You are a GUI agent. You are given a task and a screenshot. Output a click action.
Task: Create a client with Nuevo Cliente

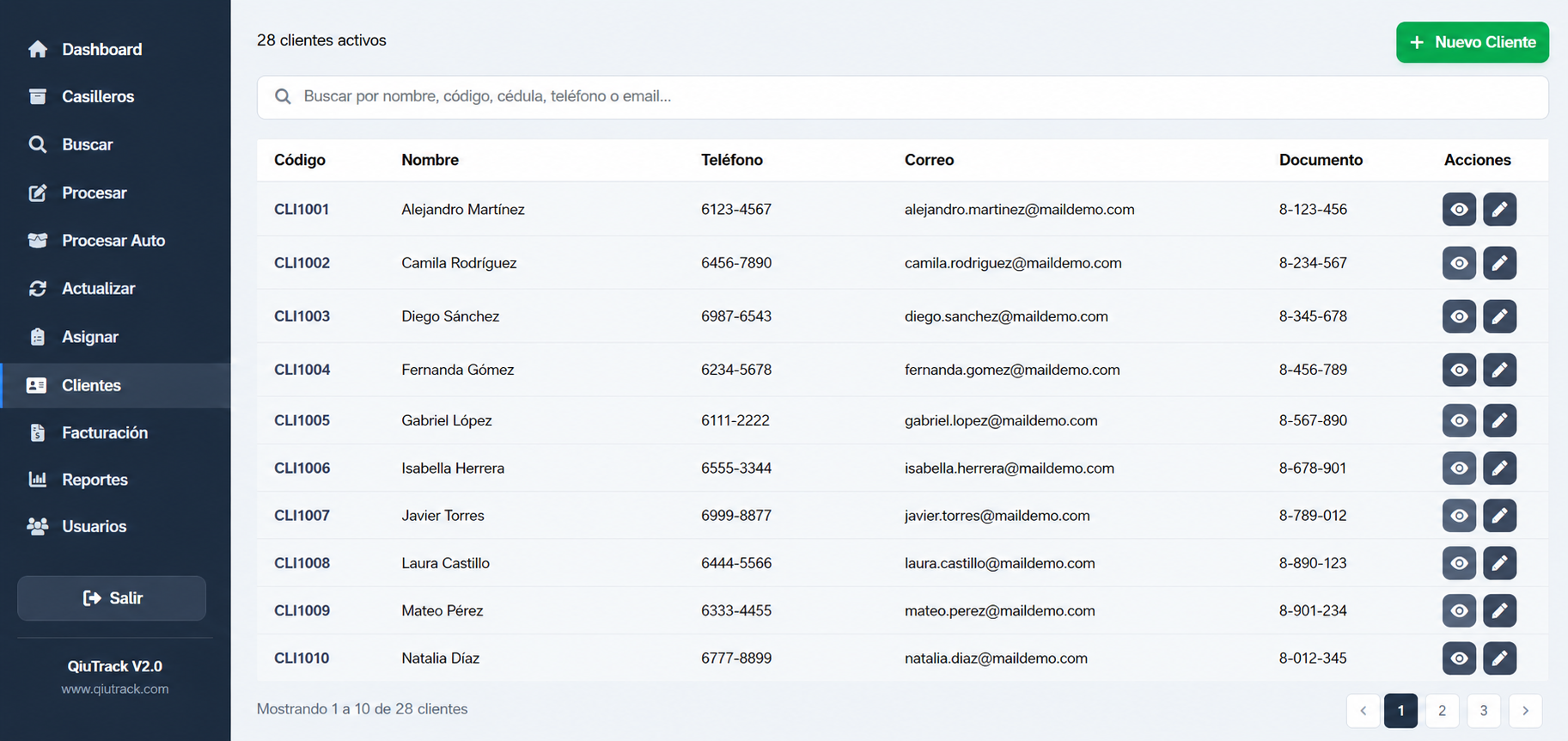click(x=1472, y=42)
